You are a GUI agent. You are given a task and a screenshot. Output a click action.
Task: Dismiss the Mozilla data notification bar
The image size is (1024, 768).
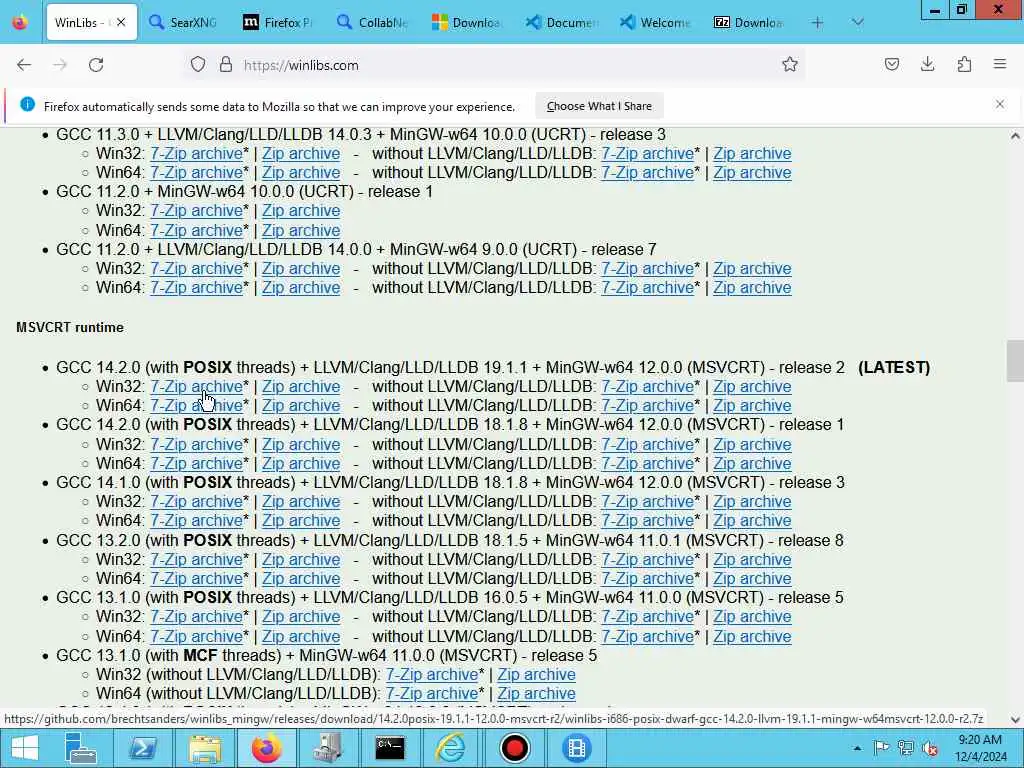(1000, 104)
